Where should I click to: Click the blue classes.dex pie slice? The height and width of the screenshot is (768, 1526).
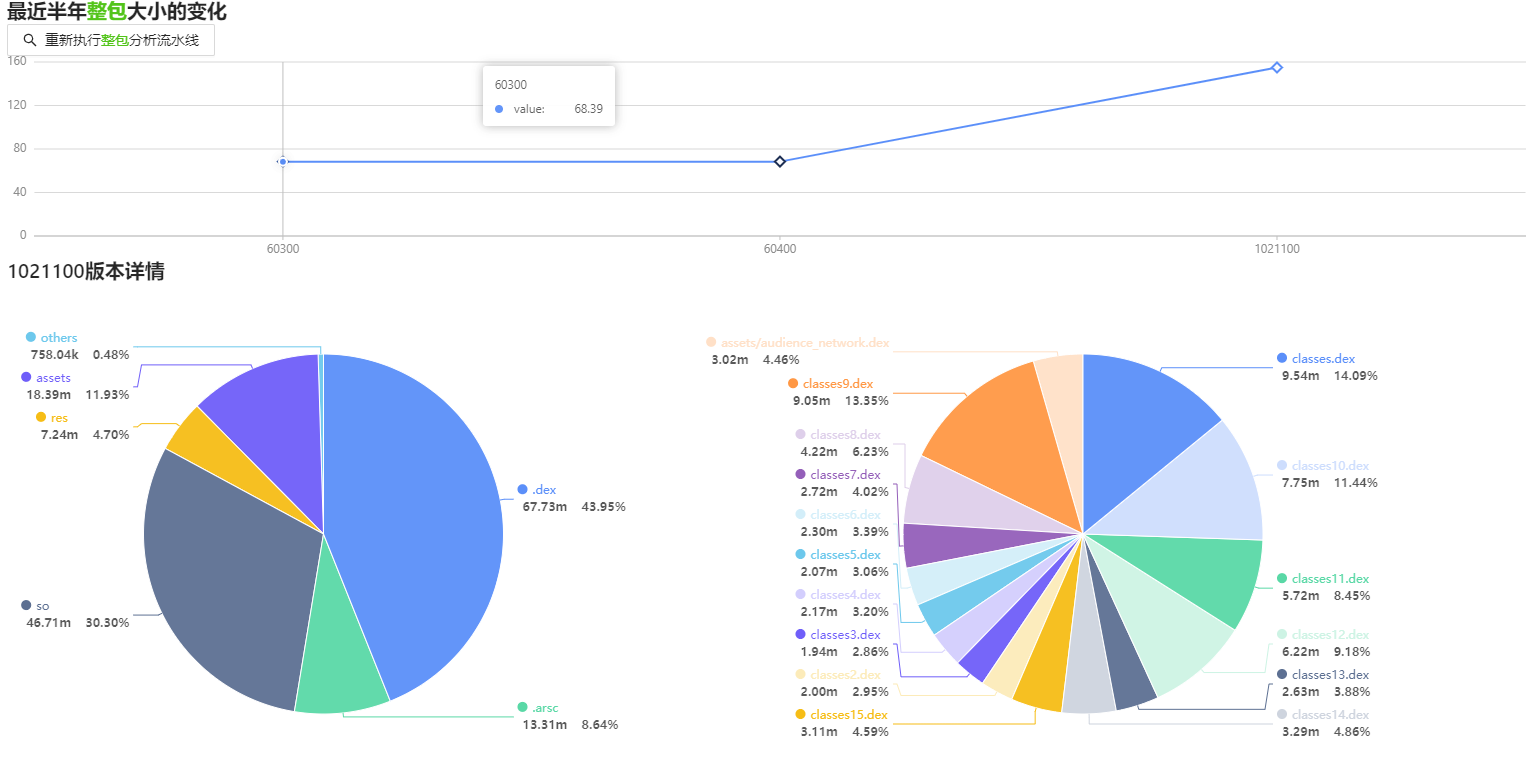click(x=1140, y=425)
